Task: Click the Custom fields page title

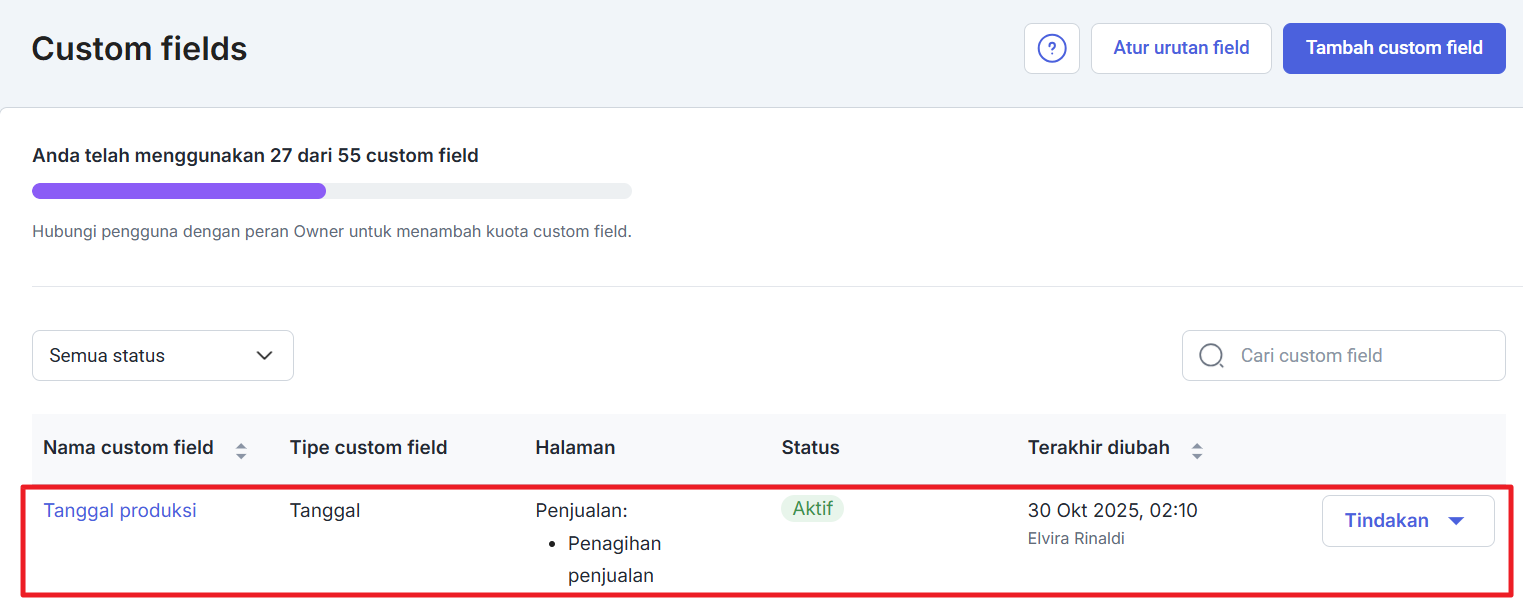Action: (139, 48)
